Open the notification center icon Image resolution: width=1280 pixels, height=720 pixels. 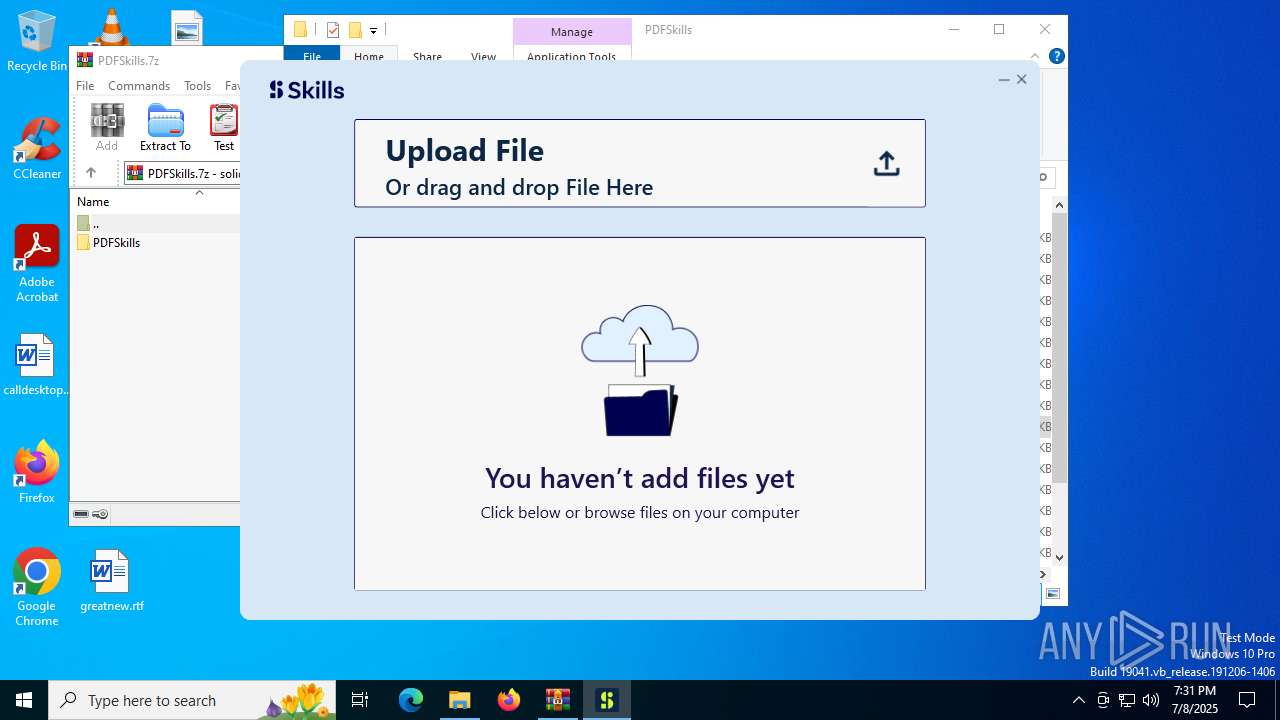pos(1247,700)
